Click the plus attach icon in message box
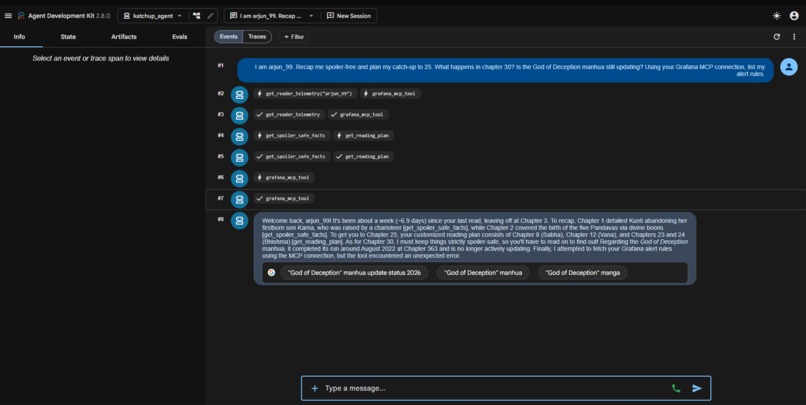The width and height of the screenshot is (806, 405). (x=315, y=389)
